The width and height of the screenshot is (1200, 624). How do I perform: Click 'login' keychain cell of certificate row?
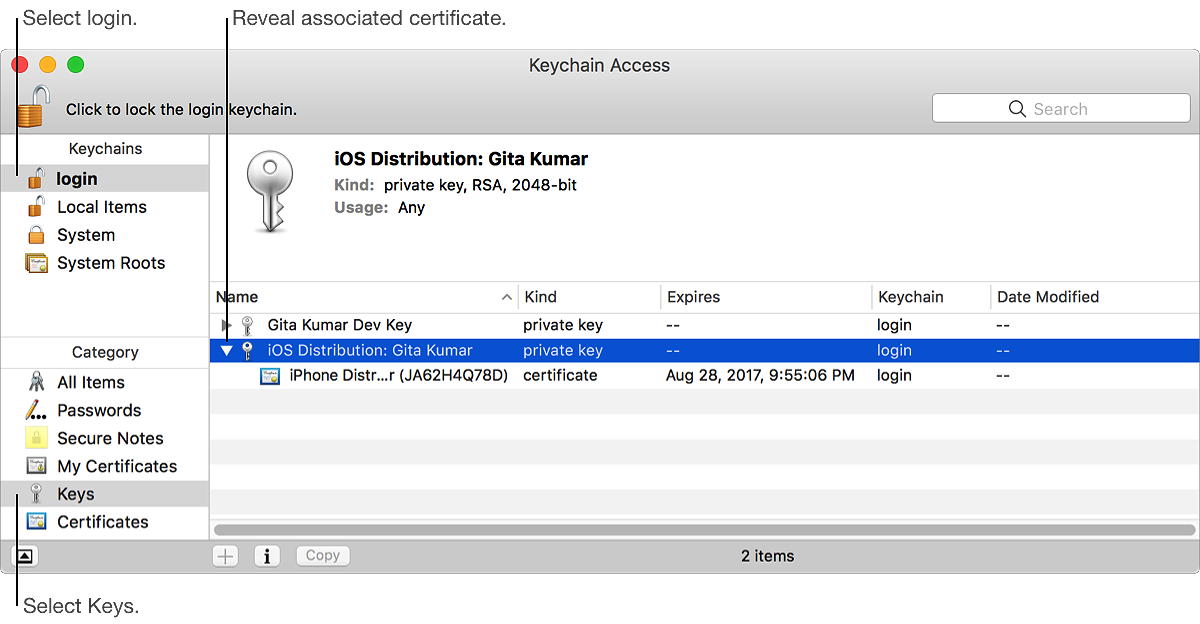[894, 376]
